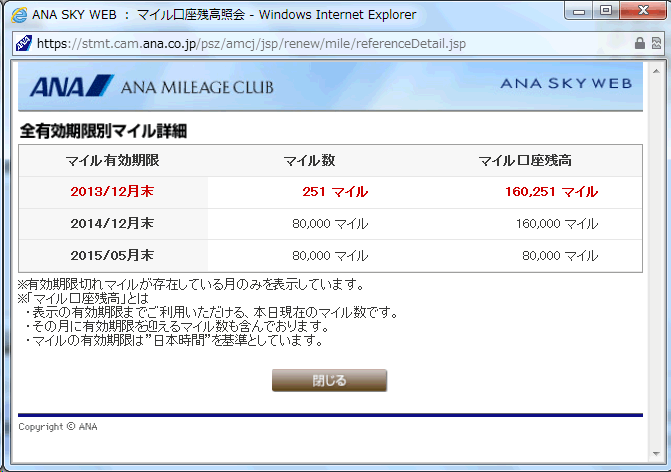Select the red 251 マイル value
This screenshot has height=472, width=671.
335,192
